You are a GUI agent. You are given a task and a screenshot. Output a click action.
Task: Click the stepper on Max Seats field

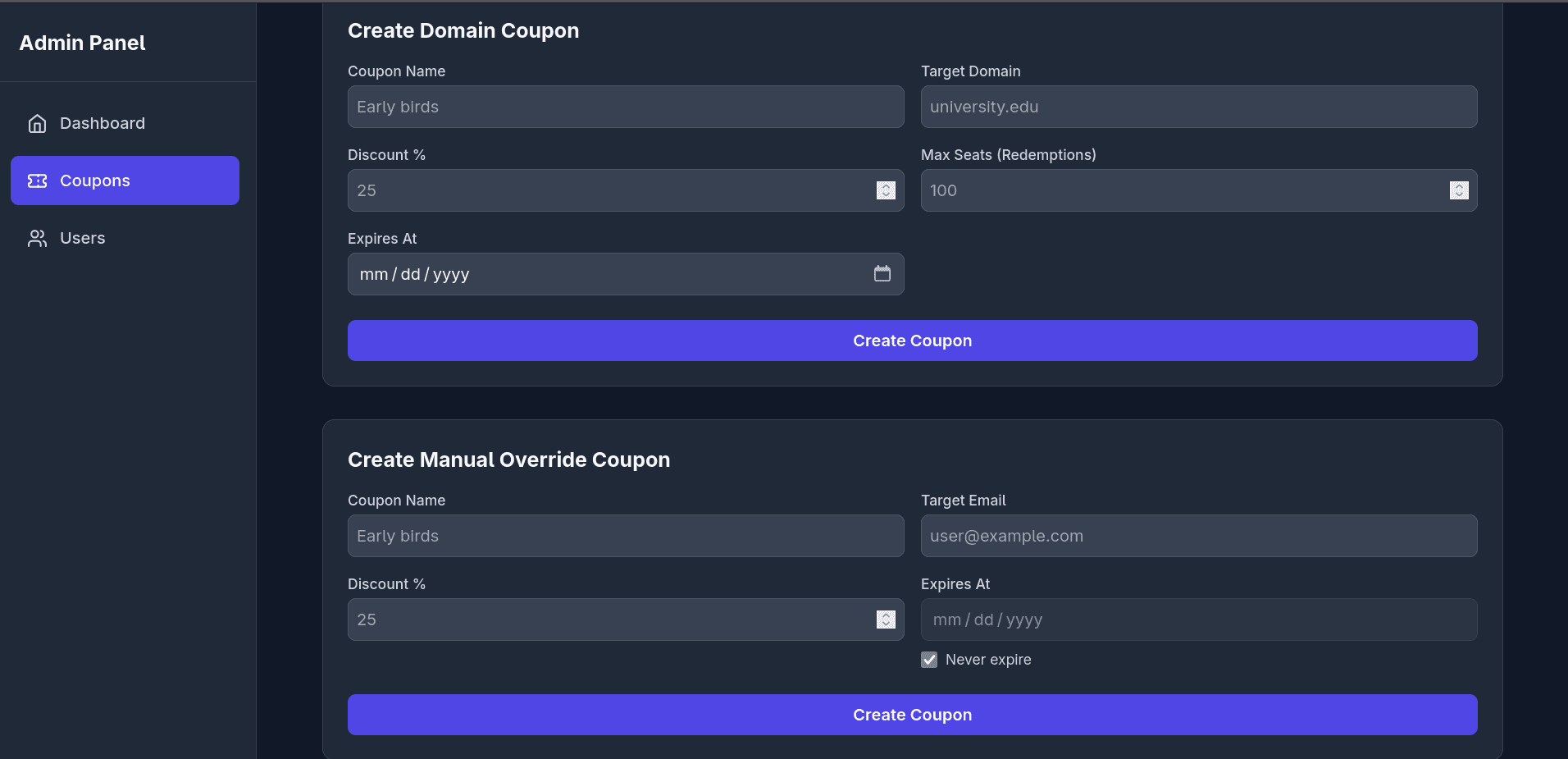tap(1459, 190)
